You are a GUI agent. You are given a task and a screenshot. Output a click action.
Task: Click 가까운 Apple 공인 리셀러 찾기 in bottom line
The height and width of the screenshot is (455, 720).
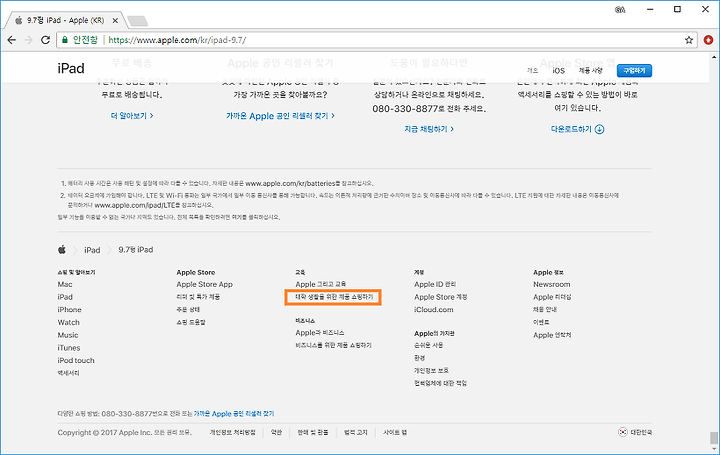pyautogui.click(x=234, y=414)
